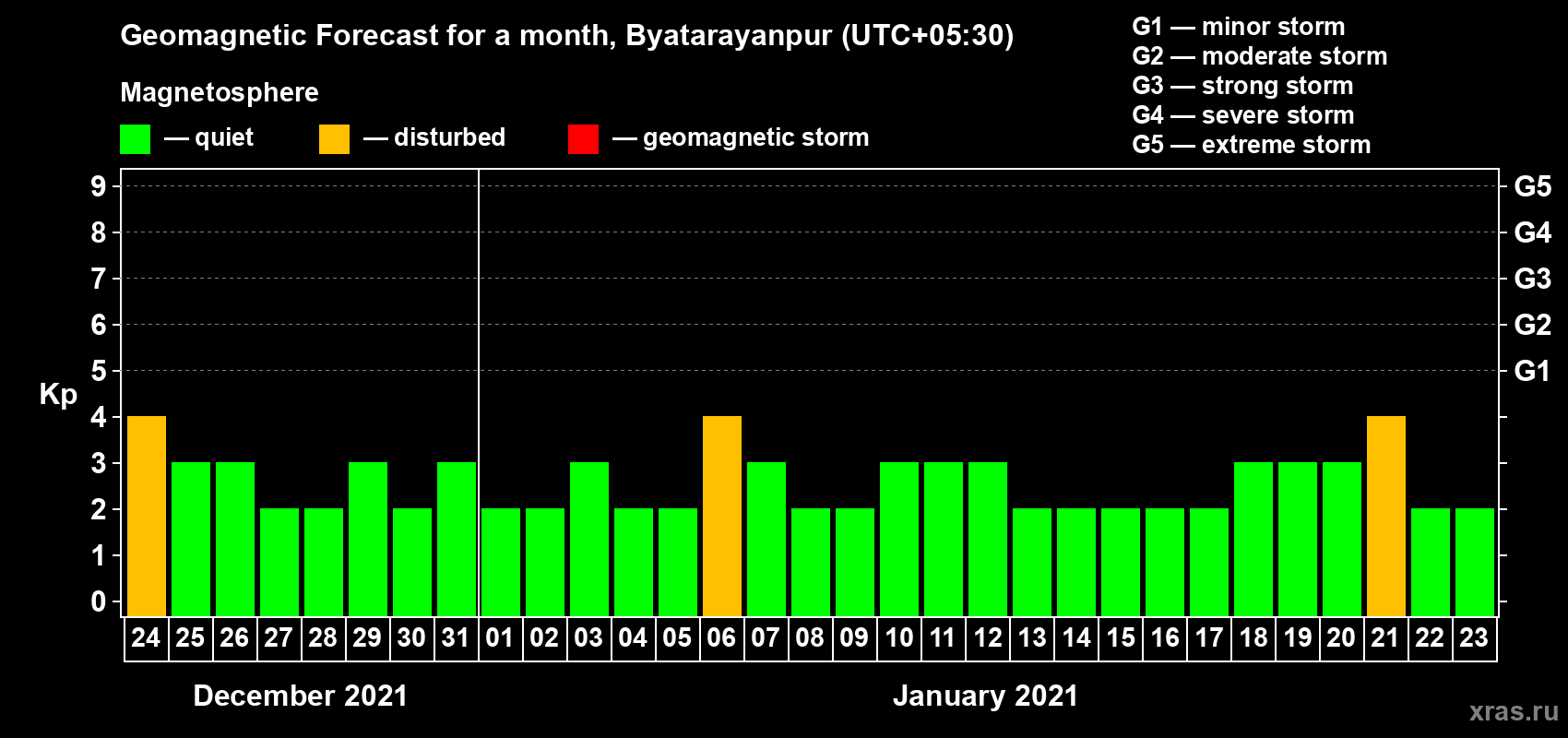The width and height of the screenshot is (1568, 738).
Task: Click the 'G3 — strong storm' legend line
Action: coord(1242,86)
